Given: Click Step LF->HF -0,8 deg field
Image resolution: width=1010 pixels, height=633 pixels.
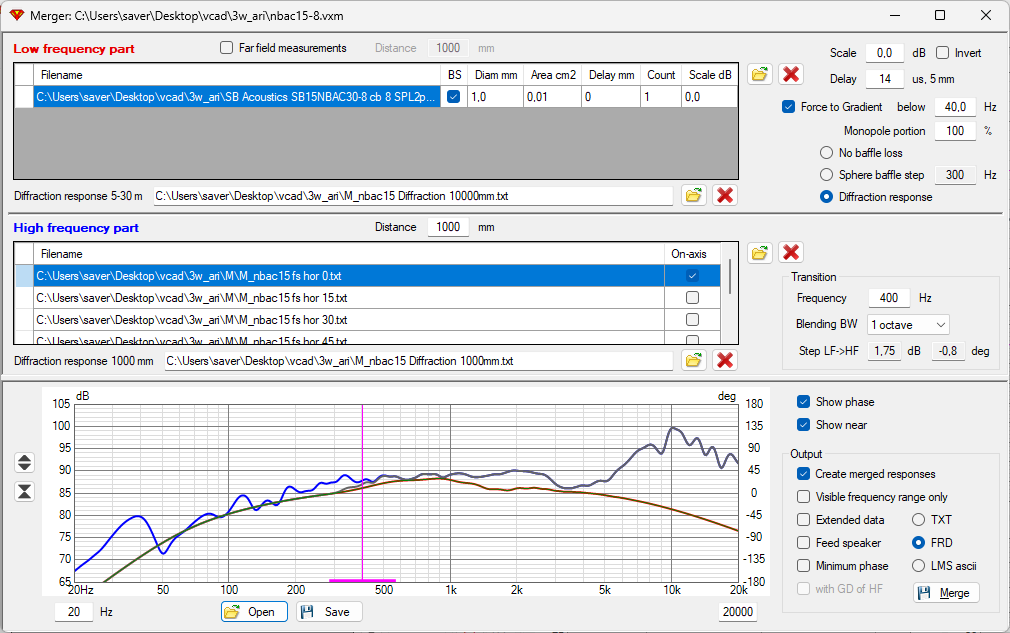Looking at the screenshot, I should tap(948, 351).
